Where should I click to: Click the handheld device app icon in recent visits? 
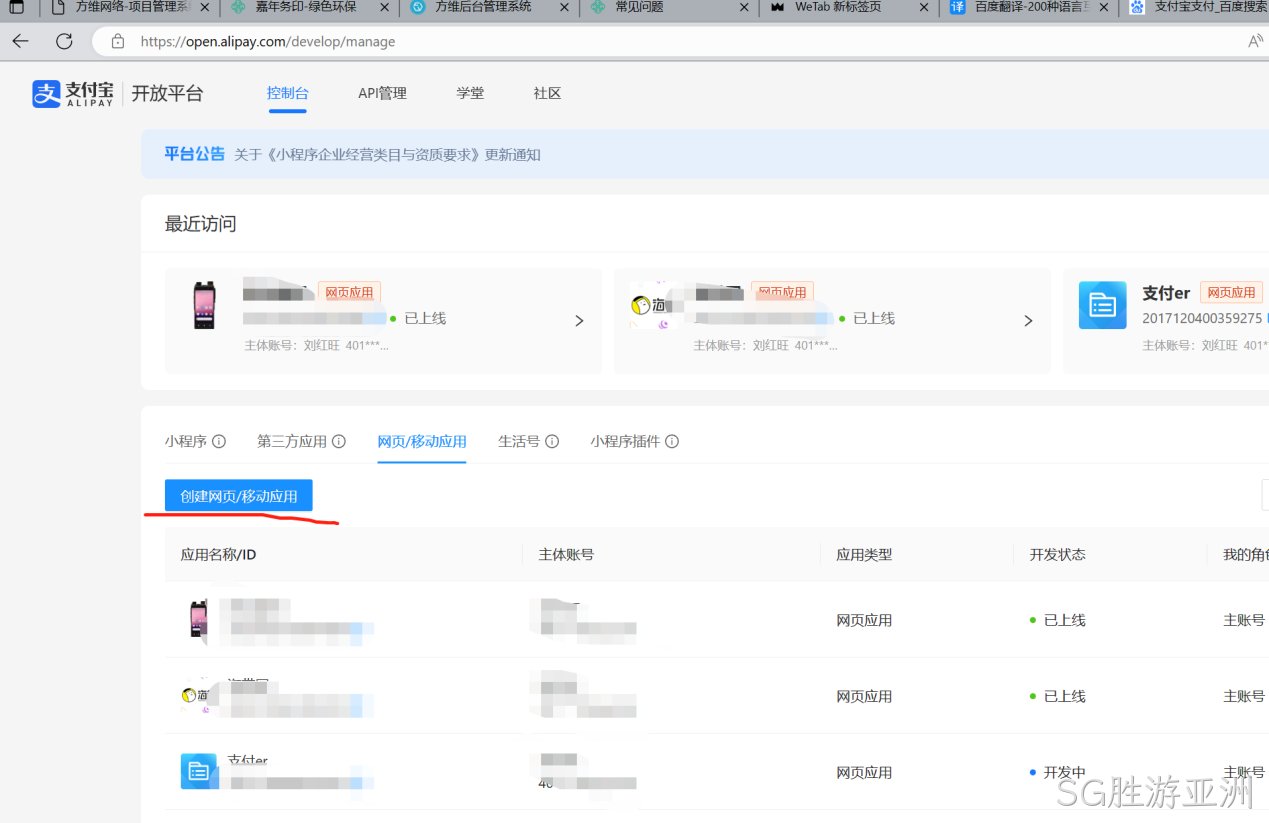(204, 305)
